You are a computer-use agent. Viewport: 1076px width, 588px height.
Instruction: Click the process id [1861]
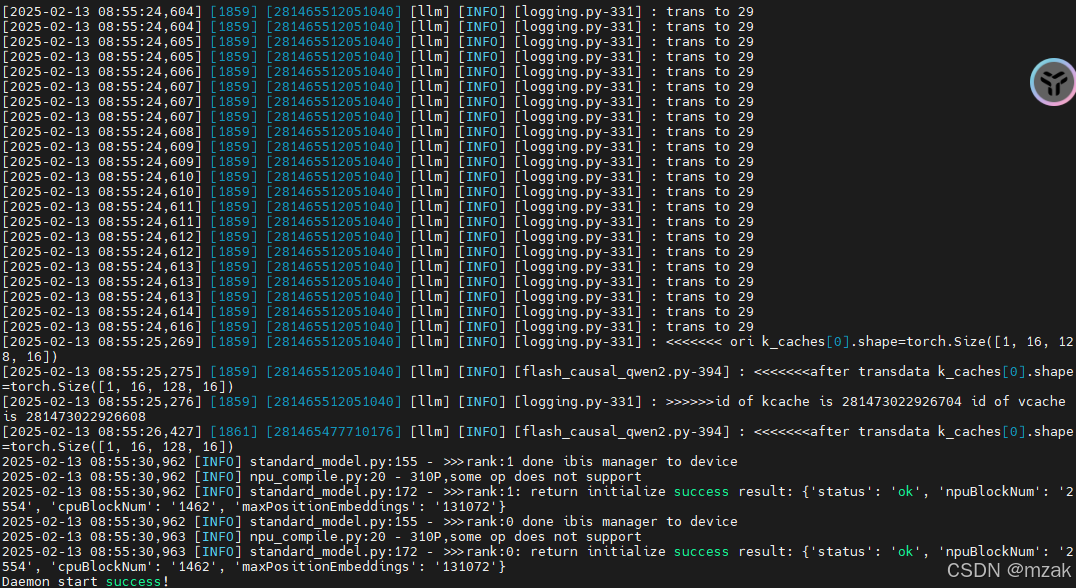coord(234,432)
